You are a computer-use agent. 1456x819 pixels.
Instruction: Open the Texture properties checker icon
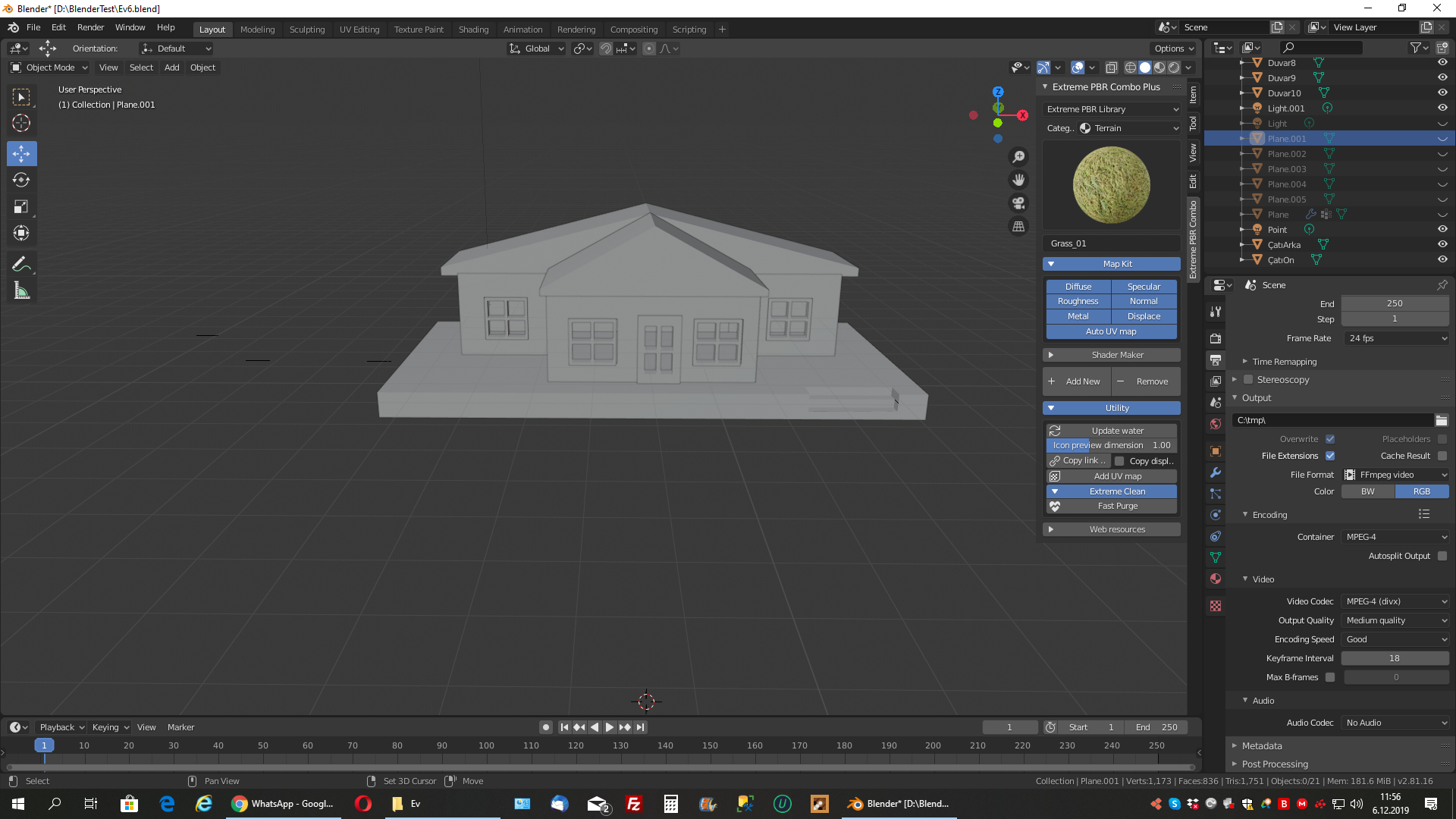1216,606
